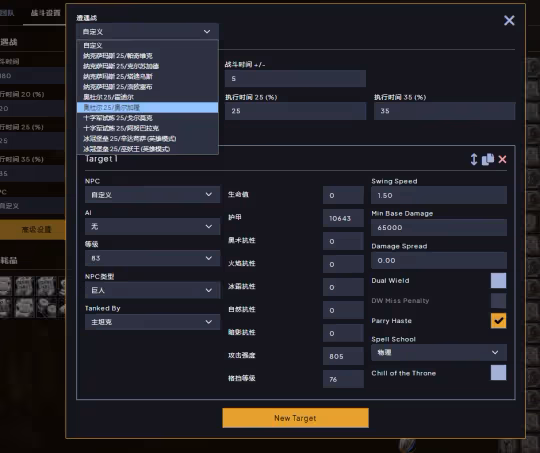Click the Swing Speed input field
This screenshot has width=540, height=453.
tap(439, 195)
